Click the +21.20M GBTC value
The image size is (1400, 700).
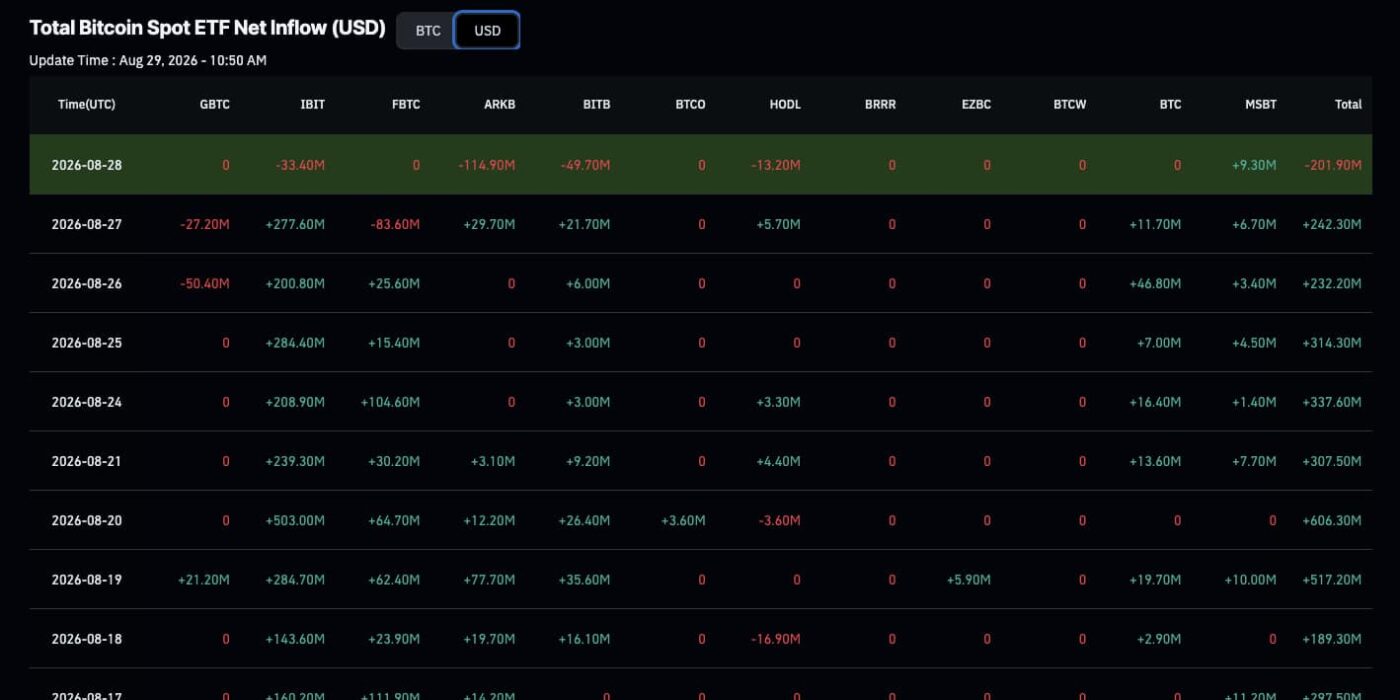tap(204, 579)
